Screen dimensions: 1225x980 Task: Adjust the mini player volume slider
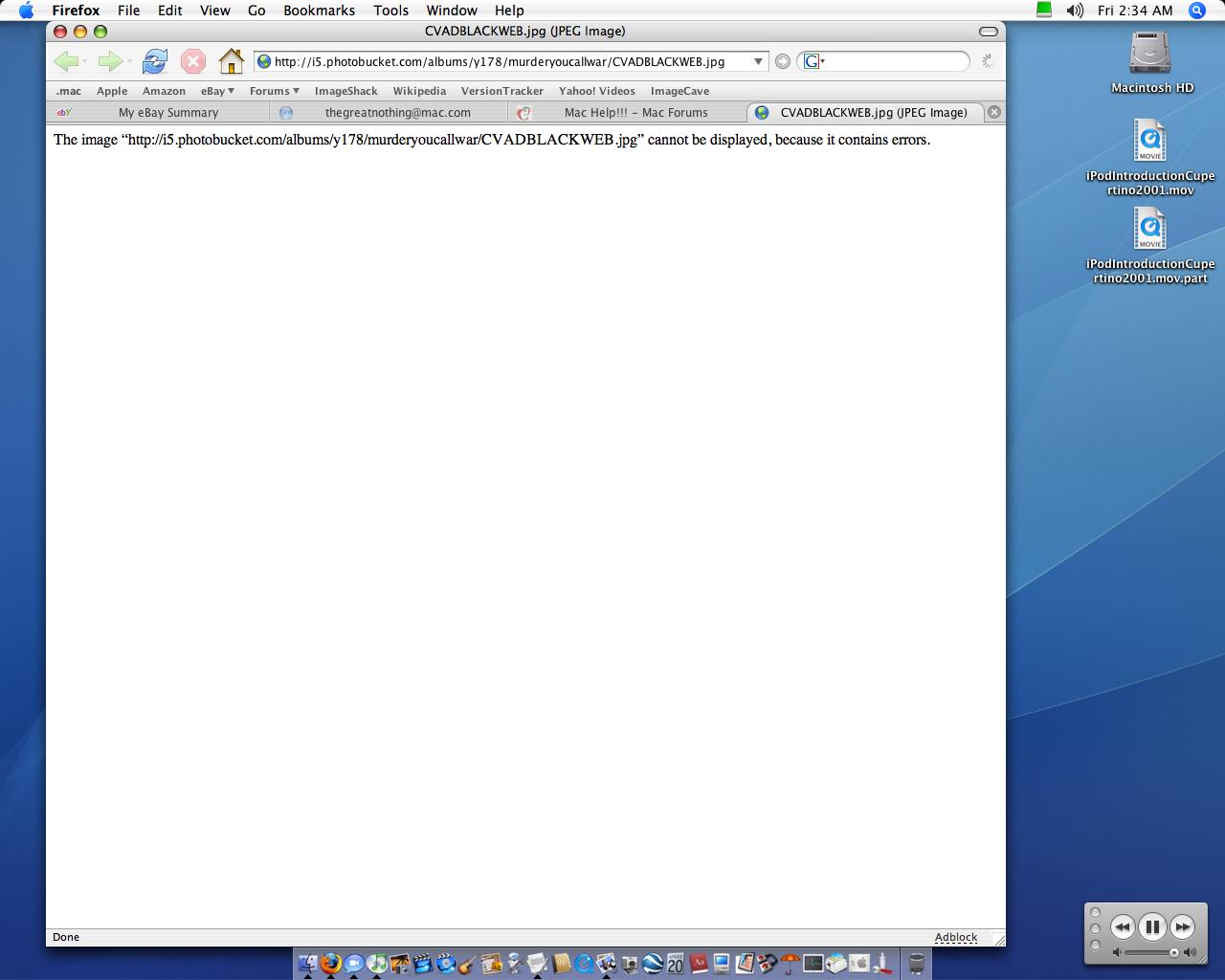click(1152, 952)
